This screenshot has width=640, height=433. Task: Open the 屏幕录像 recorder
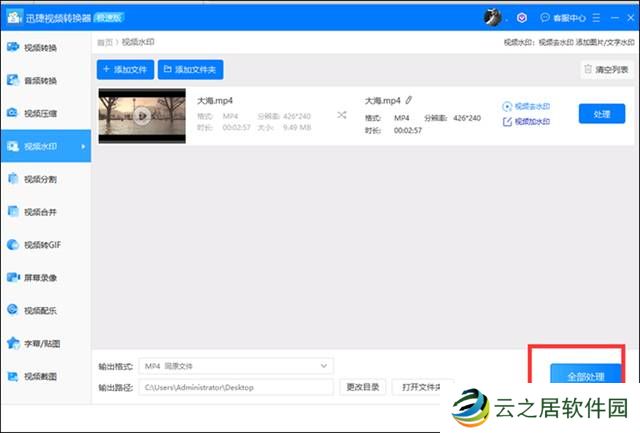pyautogui.click(x=40, y=278)
